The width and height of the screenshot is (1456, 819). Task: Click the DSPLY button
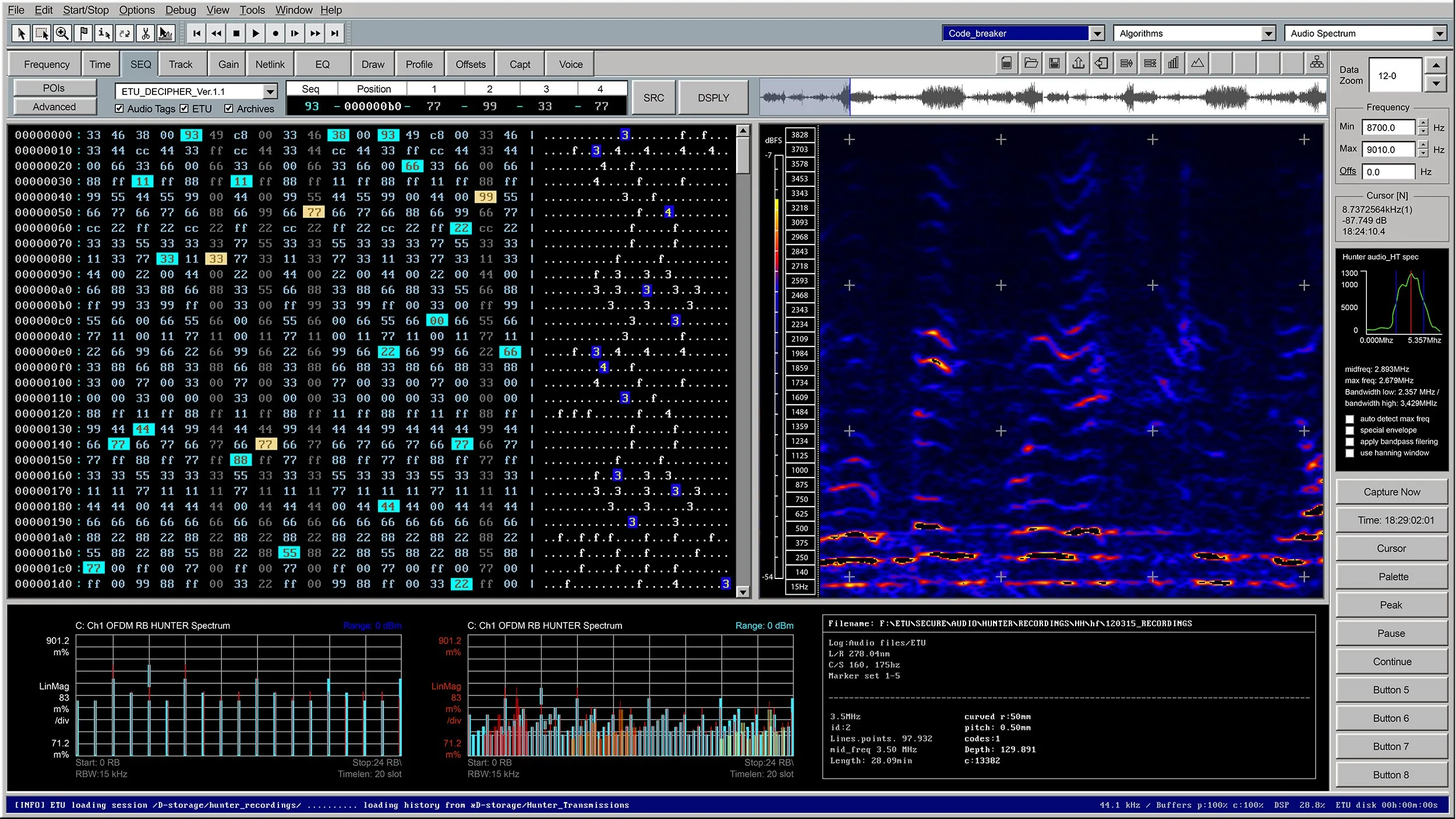[x=713, y=97]
